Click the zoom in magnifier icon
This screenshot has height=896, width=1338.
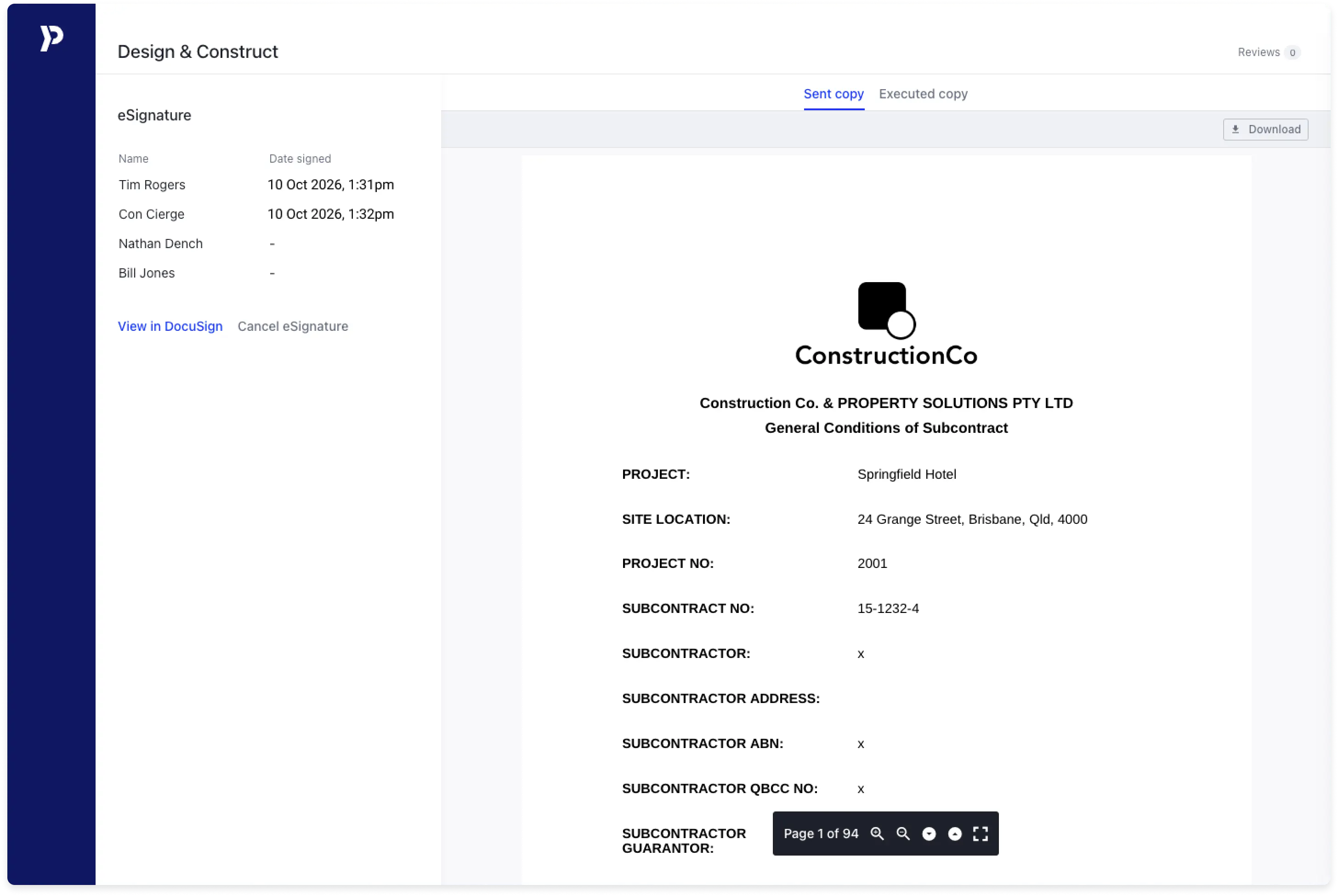coord(877,834)
